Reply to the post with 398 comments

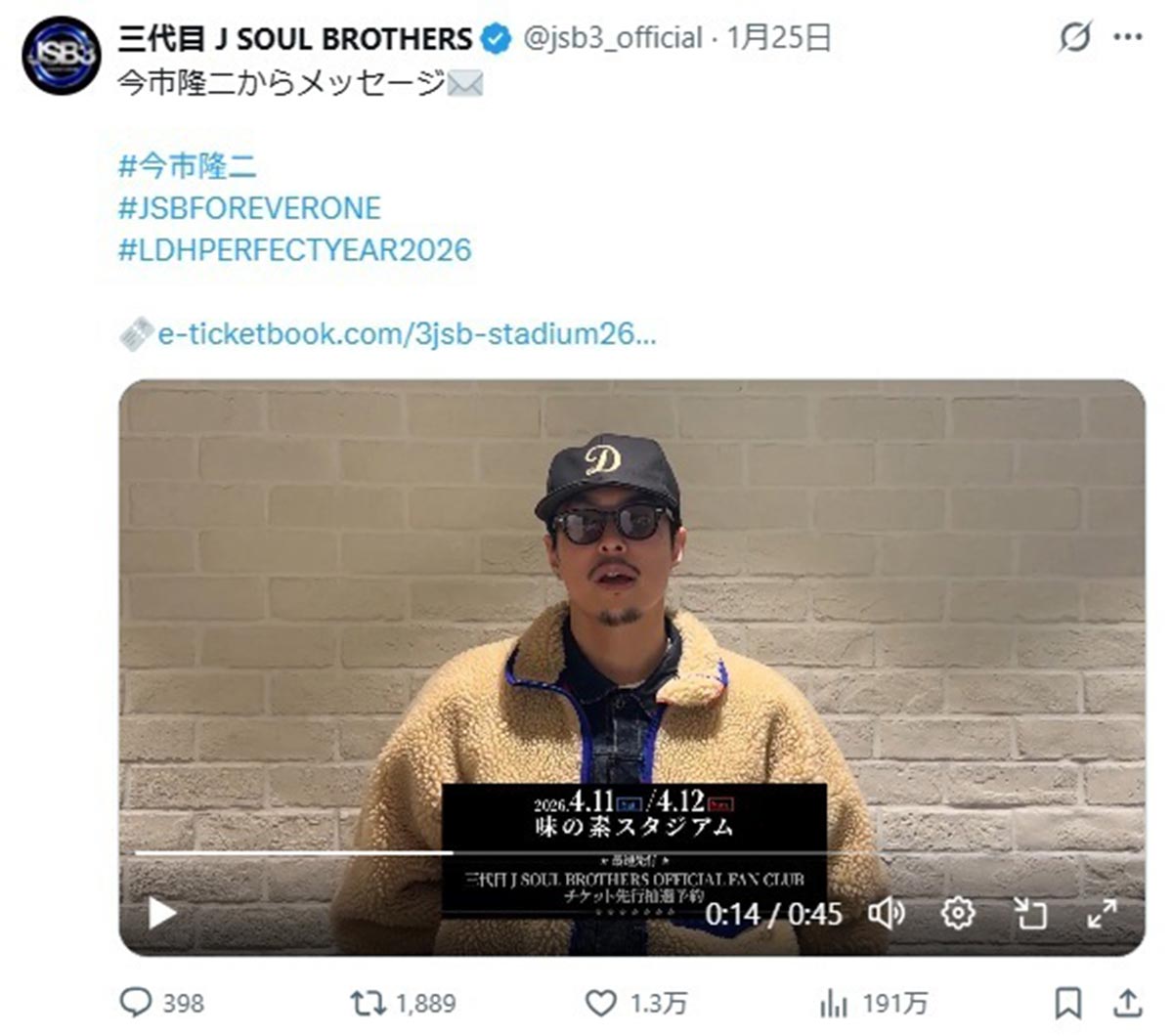coord(161,1003)
